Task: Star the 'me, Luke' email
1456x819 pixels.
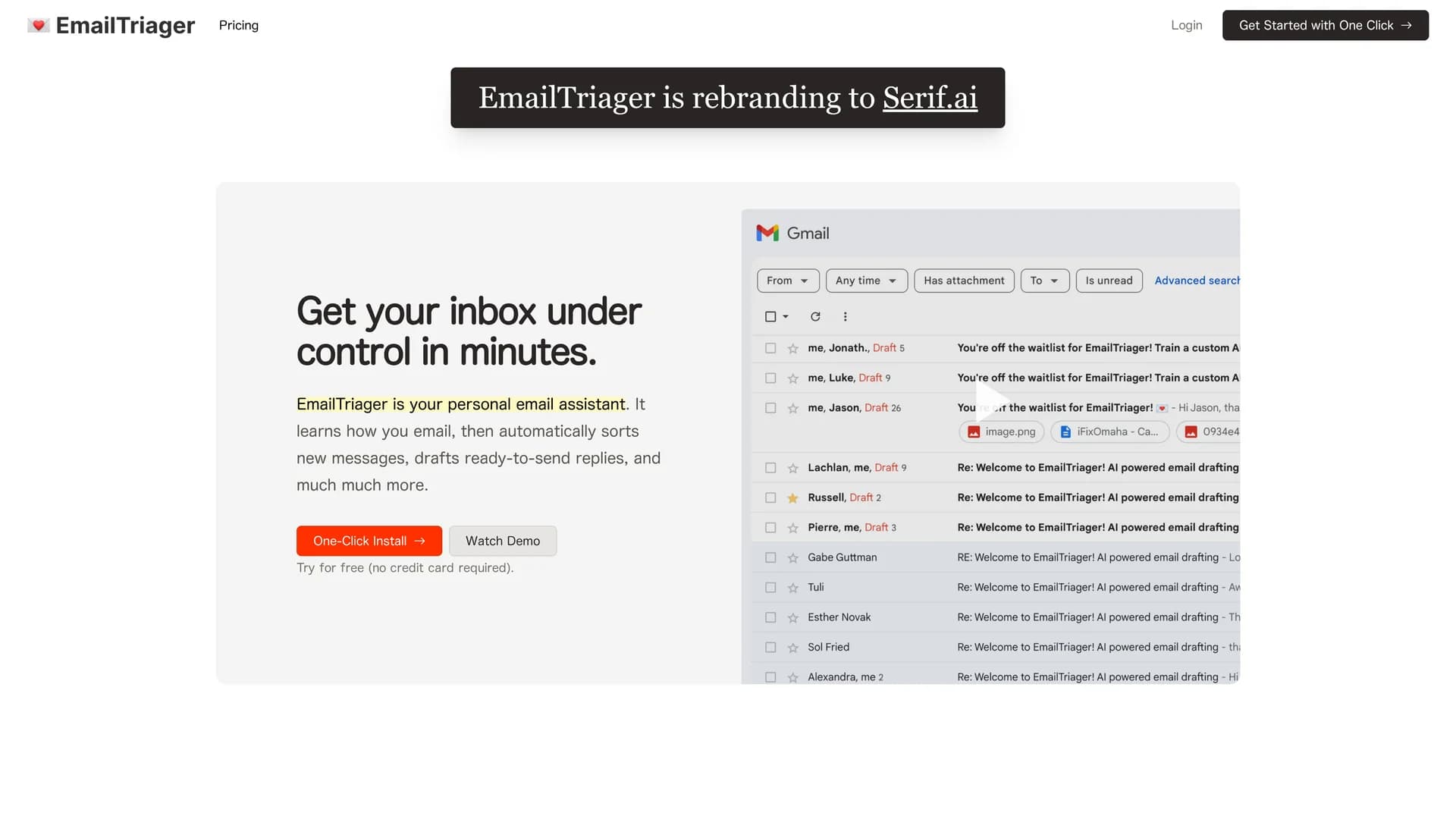Action: coord(792,378)
